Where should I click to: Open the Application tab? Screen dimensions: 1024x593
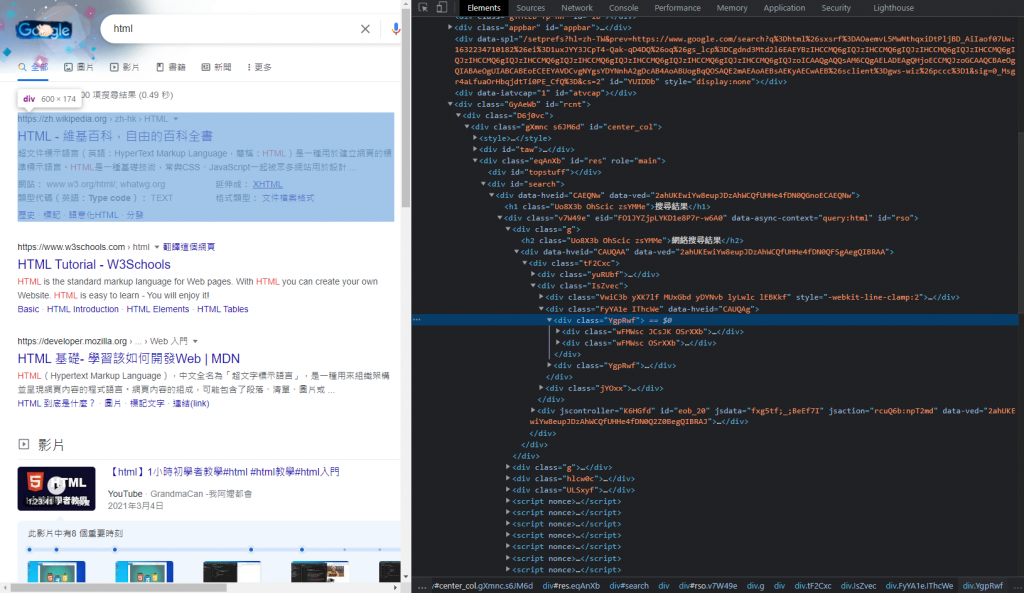784,8
